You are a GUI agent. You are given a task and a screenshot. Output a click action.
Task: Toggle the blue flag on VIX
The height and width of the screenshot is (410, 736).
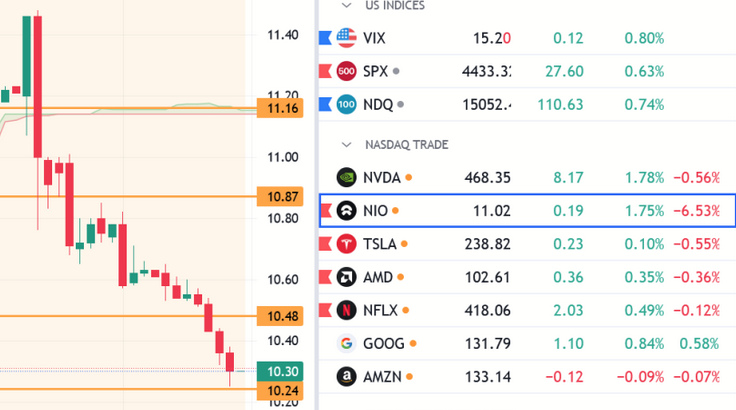point(324,38)
